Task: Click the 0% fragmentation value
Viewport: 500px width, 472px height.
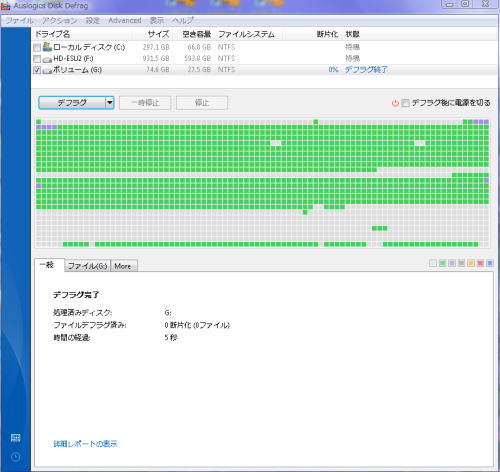Action: 333,70
